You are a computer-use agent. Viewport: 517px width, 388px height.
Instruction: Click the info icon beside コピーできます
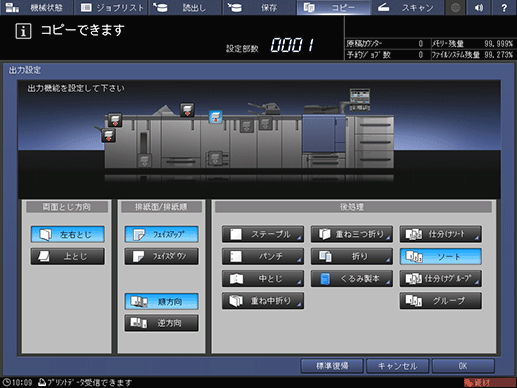23,31
